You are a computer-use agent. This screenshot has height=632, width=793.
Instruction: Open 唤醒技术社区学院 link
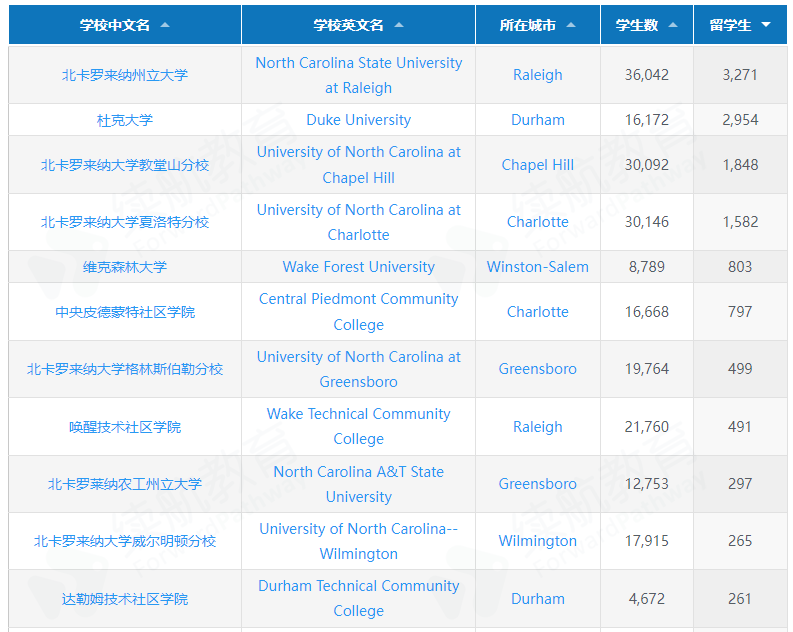125,427
